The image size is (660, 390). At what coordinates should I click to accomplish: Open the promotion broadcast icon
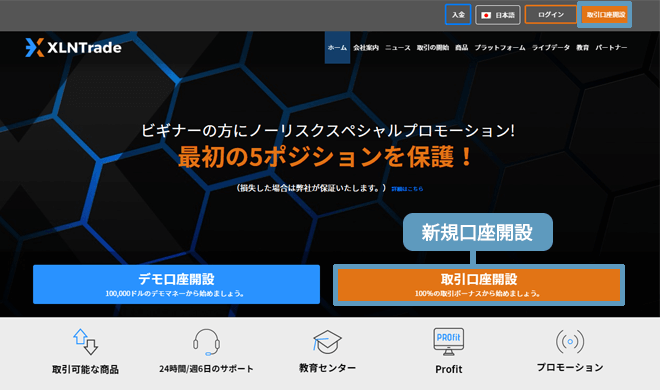tap(570, 341)
